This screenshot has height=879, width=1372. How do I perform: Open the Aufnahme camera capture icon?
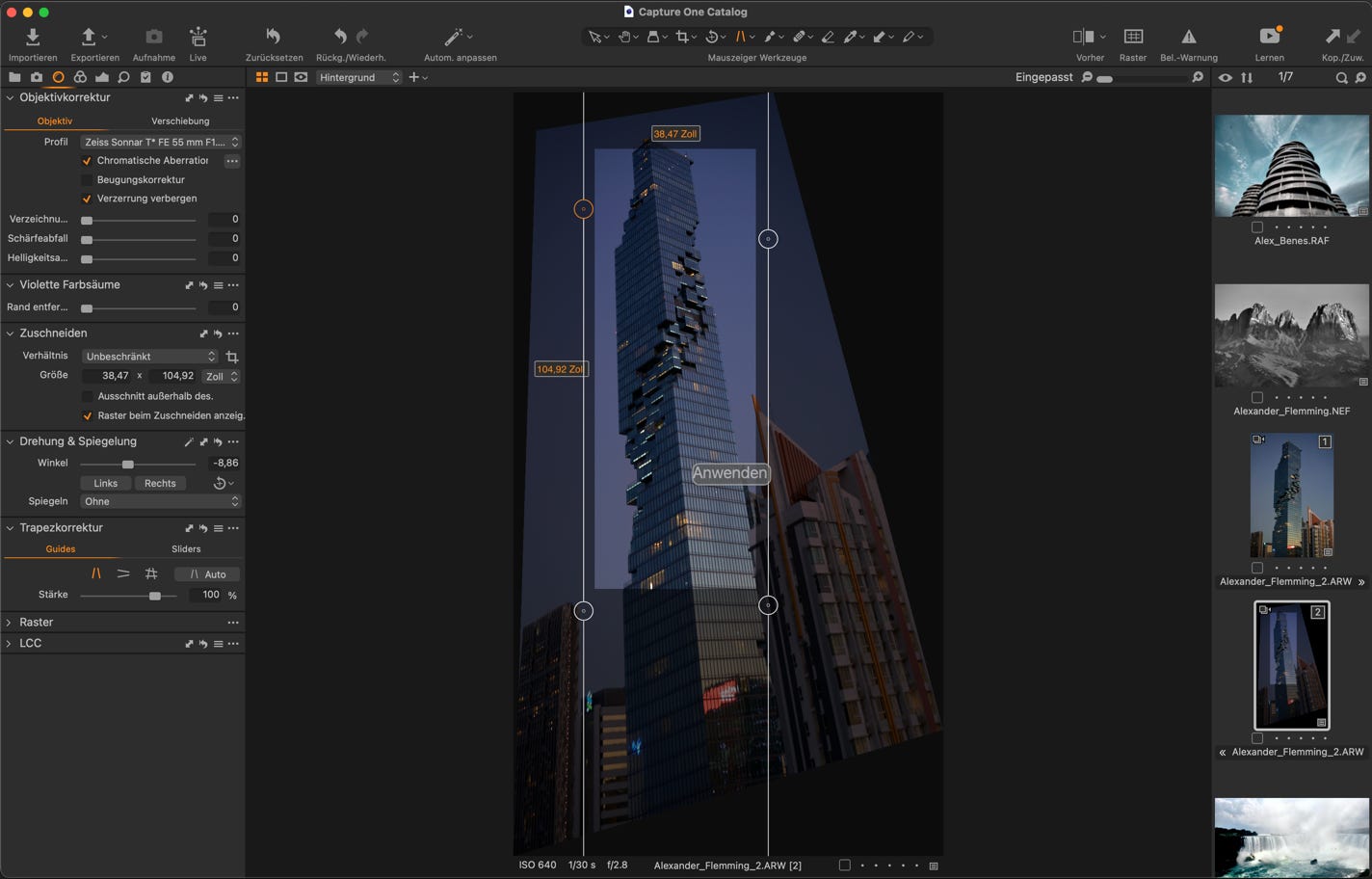[153, 38]
